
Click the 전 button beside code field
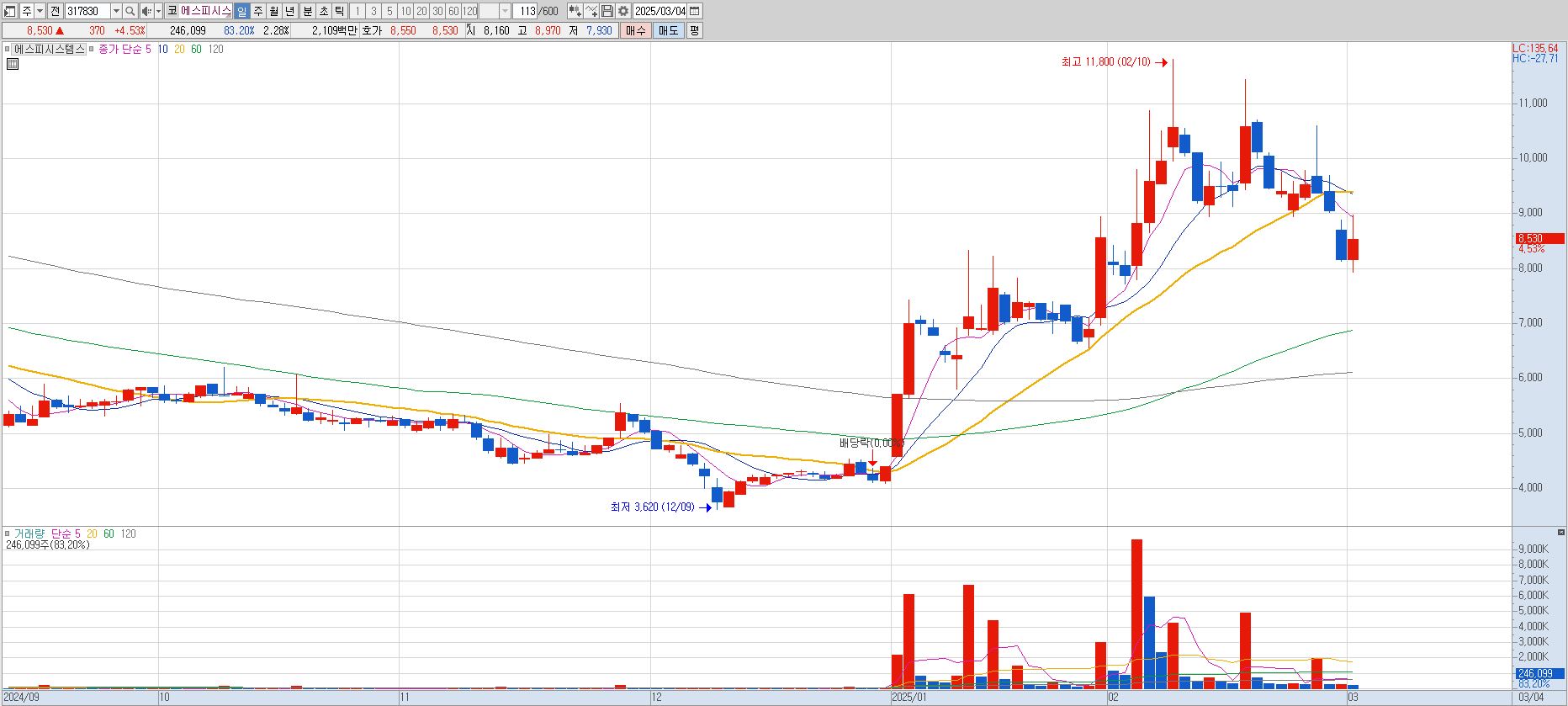55,11
